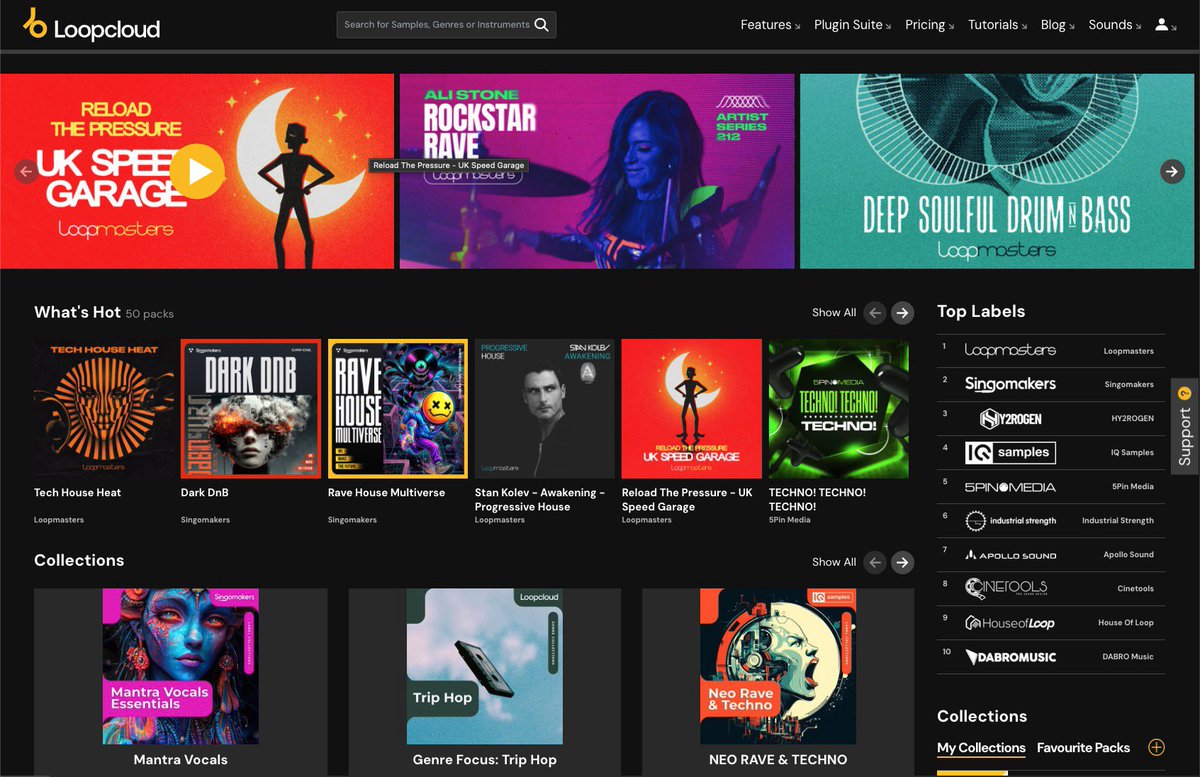Play the UK Speed Garage banner preview

(x=197, y=171)
